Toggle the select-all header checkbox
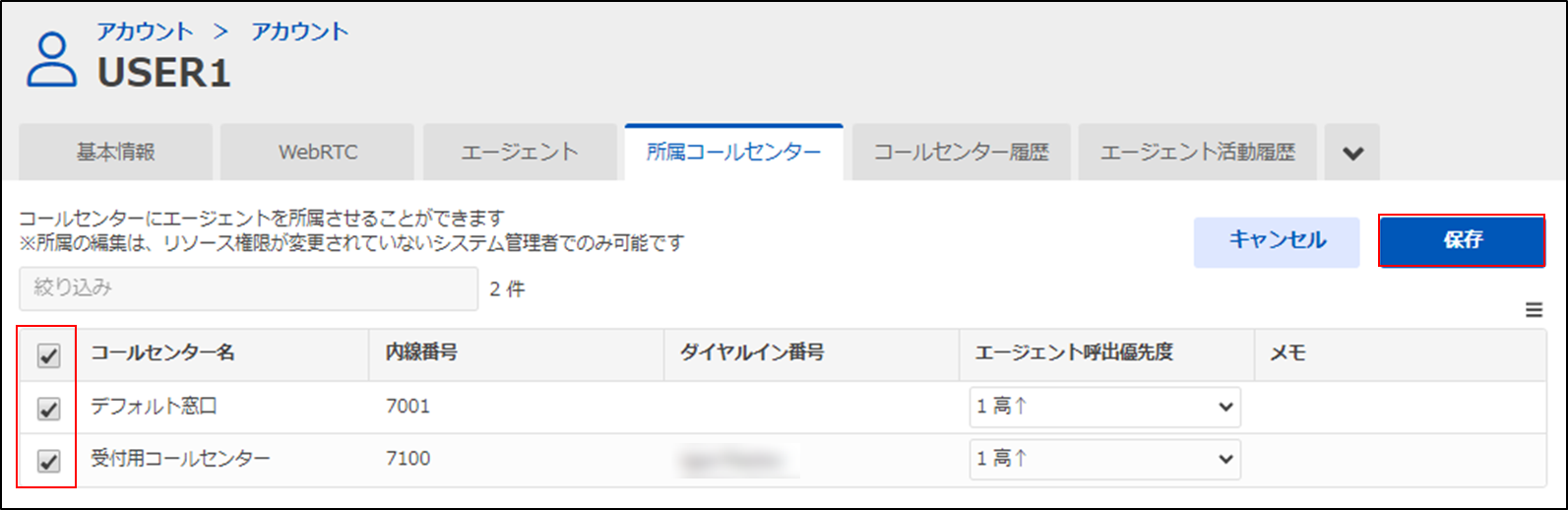The width and height of the screenshot is (1568, 510). tap(48, 355)
